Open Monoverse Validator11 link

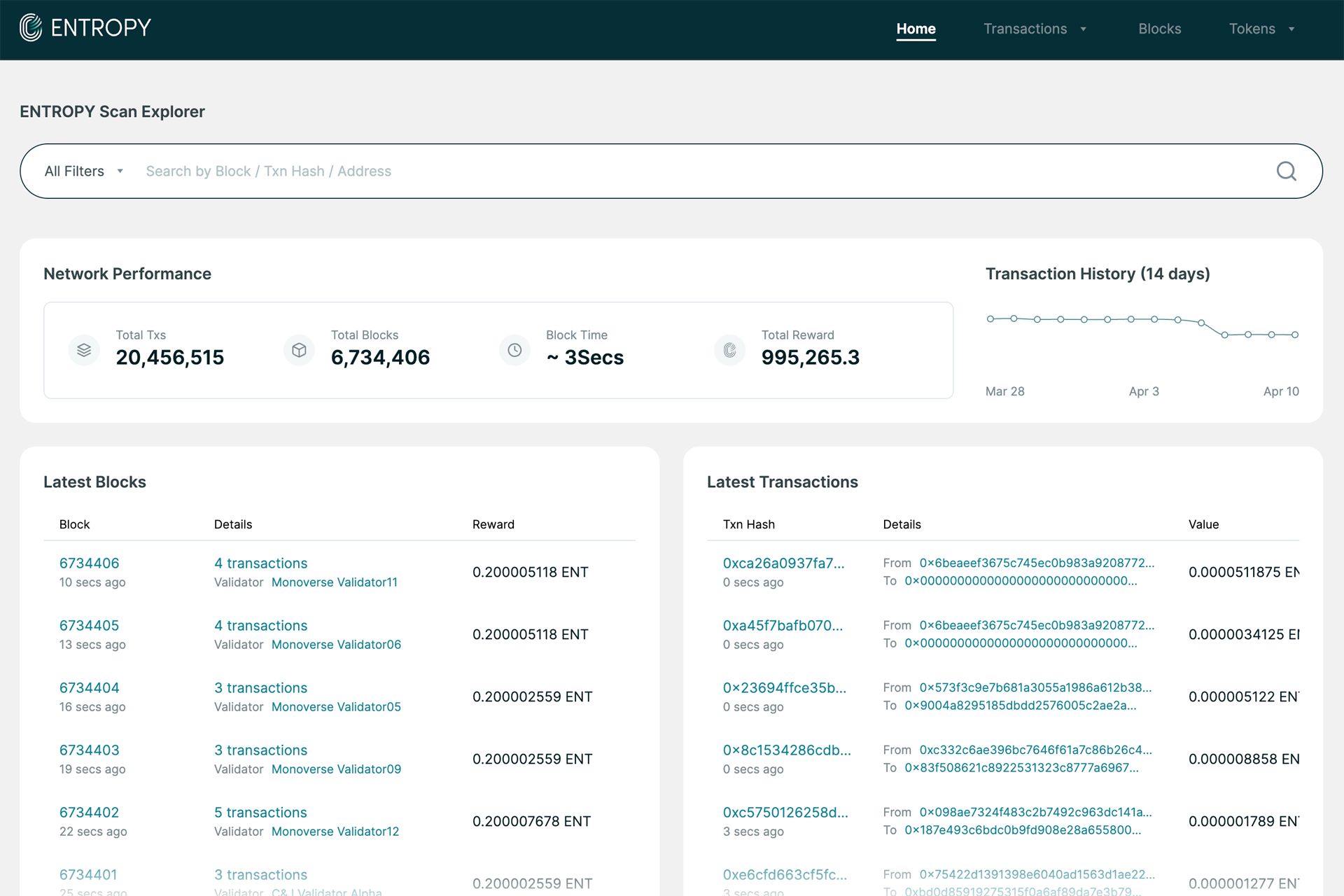click(x=335, y=582)
